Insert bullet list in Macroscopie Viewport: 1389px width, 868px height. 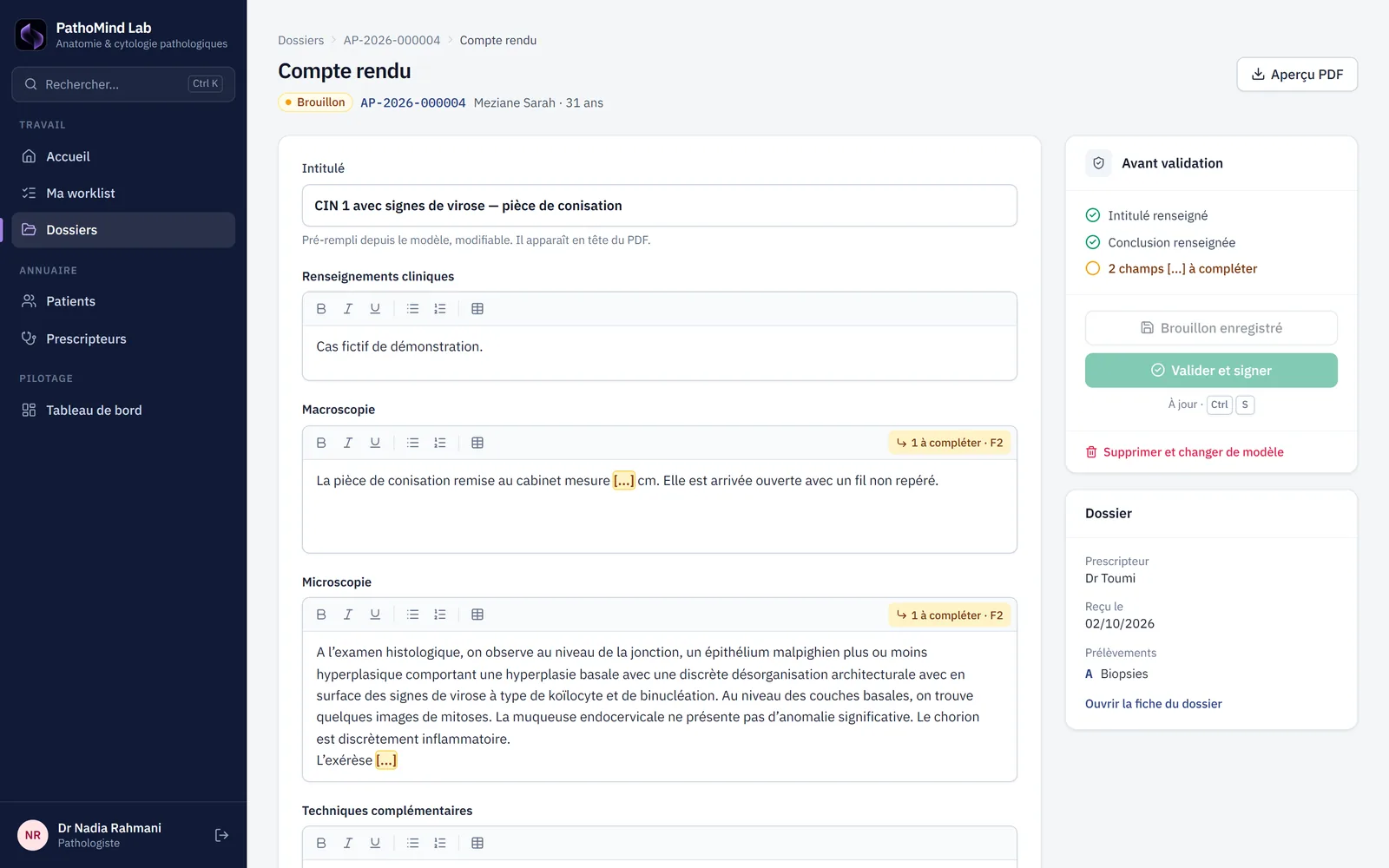(x=413, y=443)
